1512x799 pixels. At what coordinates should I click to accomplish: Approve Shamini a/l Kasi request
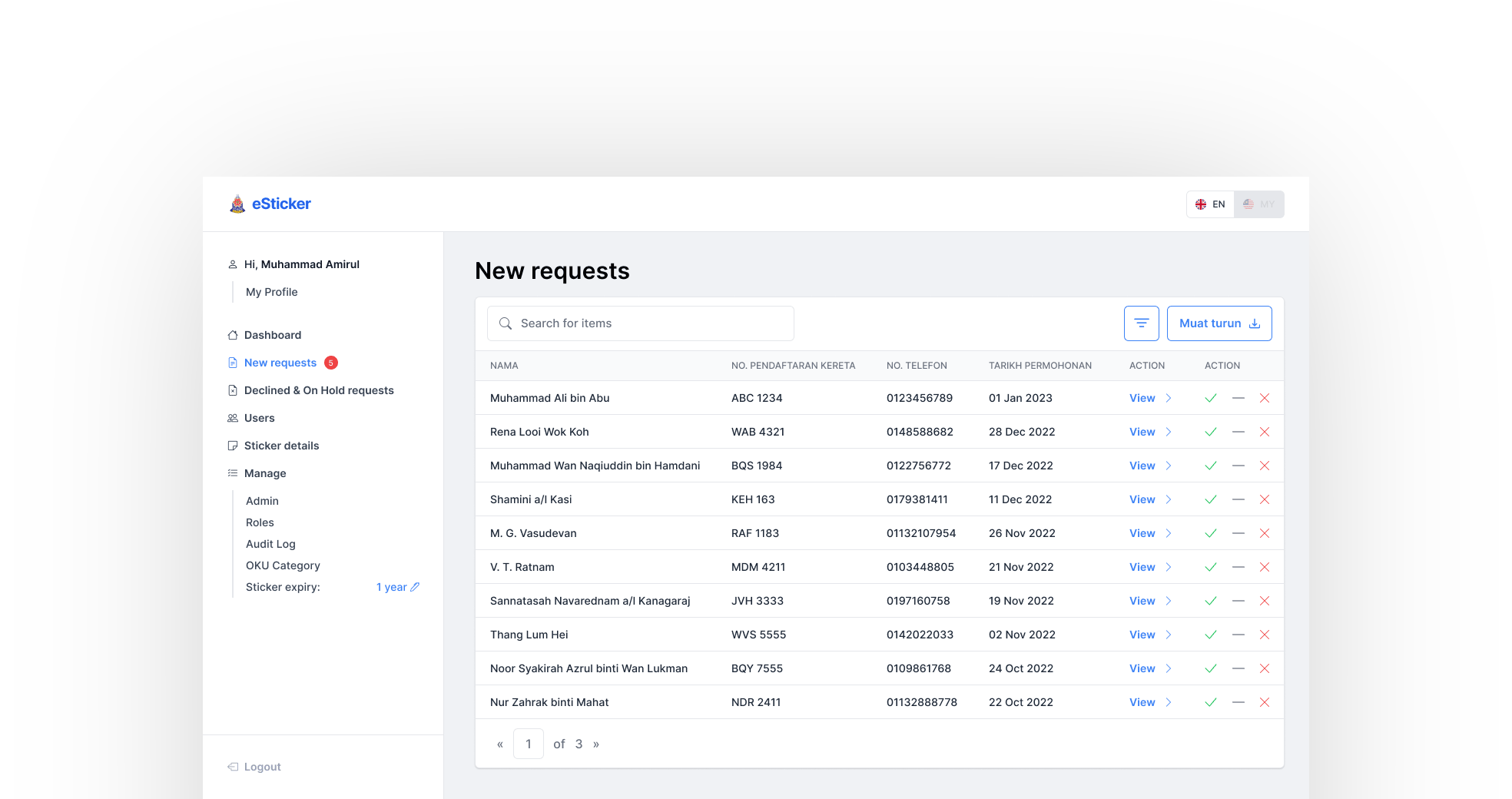(x=1211, y=499)
